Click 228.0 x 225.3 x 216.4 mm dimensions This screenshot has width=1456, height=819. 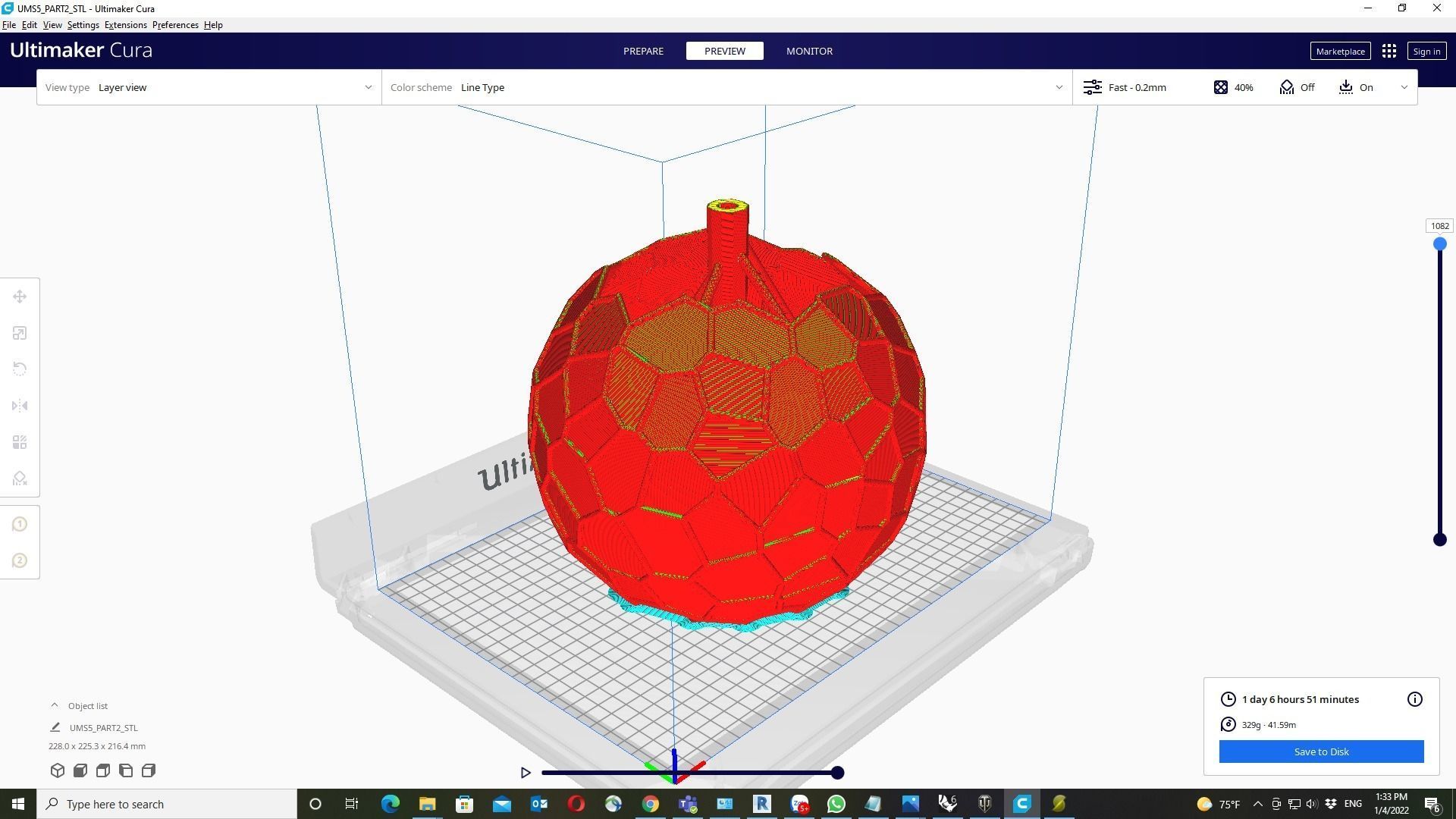coord(97,746)
